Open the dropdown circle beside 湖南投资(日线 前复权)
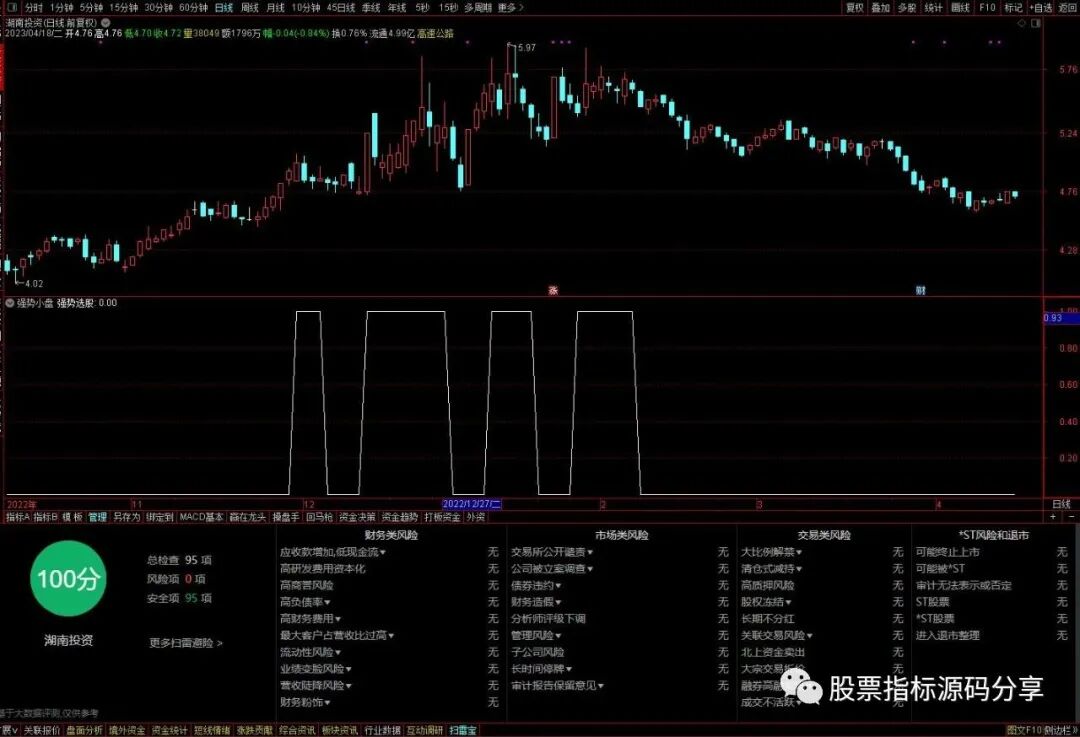The height and width of the screenshot is (737, 1080). click(105, 23)
